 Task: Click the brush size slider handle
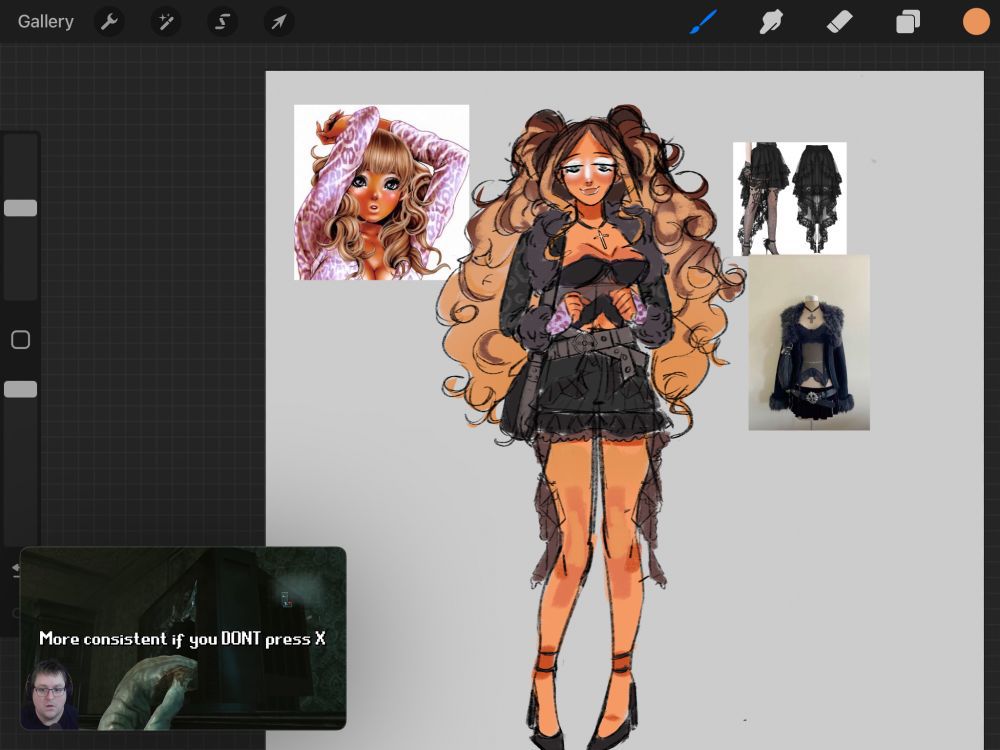[x=20, y=208]
